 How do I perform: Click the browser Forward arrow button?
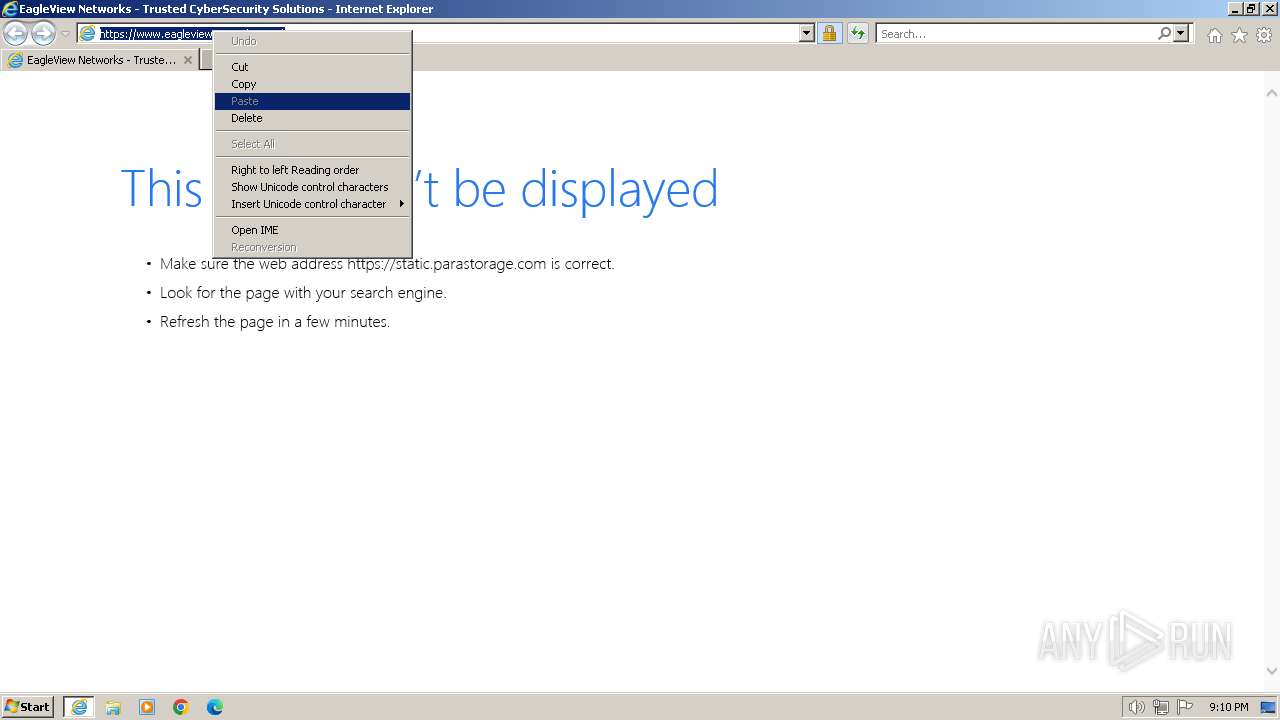(x=43, y=34)
